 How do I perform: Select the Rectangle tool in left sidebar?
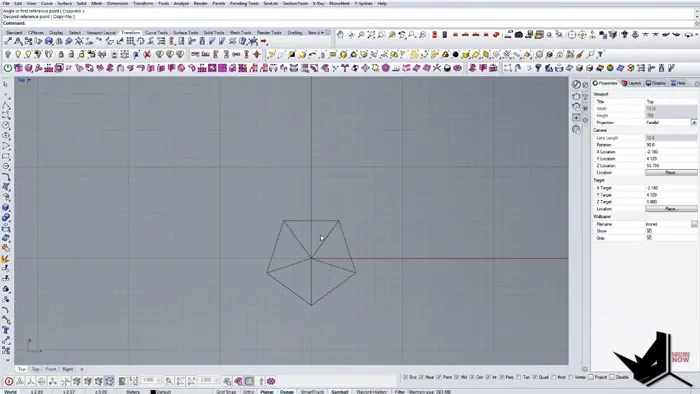pos(6,156)
